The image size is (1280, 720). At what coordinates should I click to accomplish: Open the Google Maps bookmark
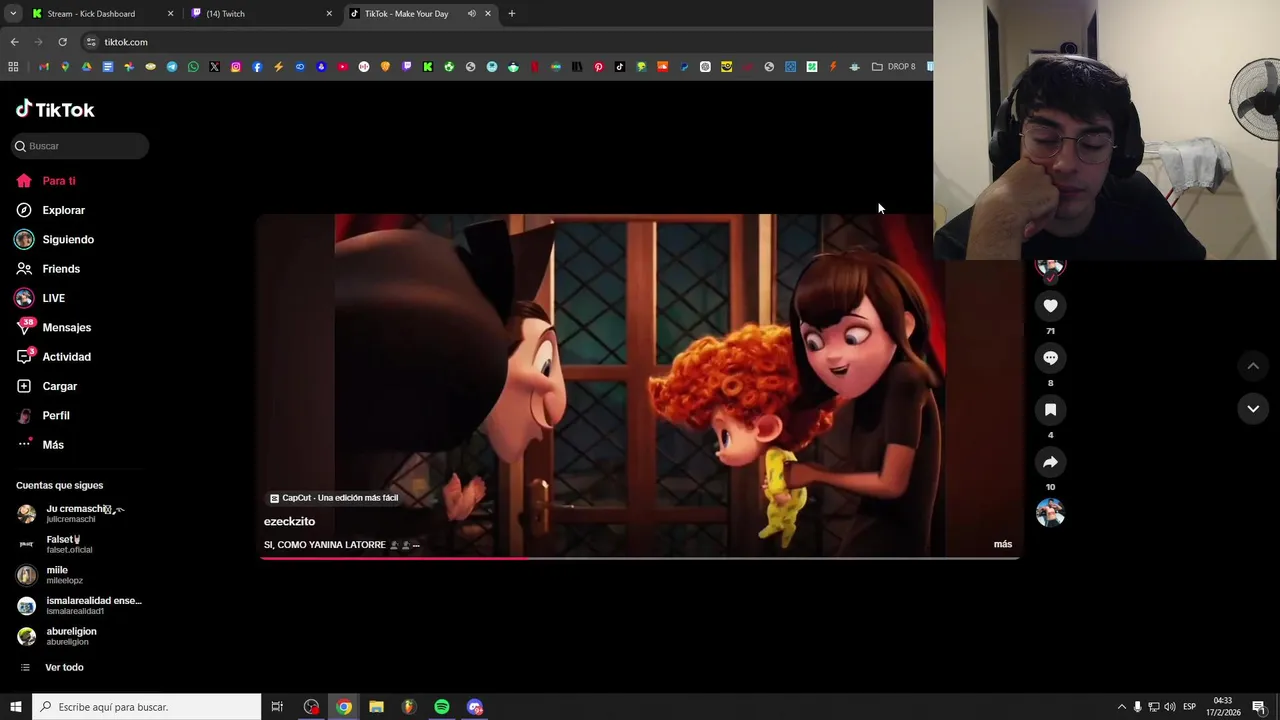point(65,67)
